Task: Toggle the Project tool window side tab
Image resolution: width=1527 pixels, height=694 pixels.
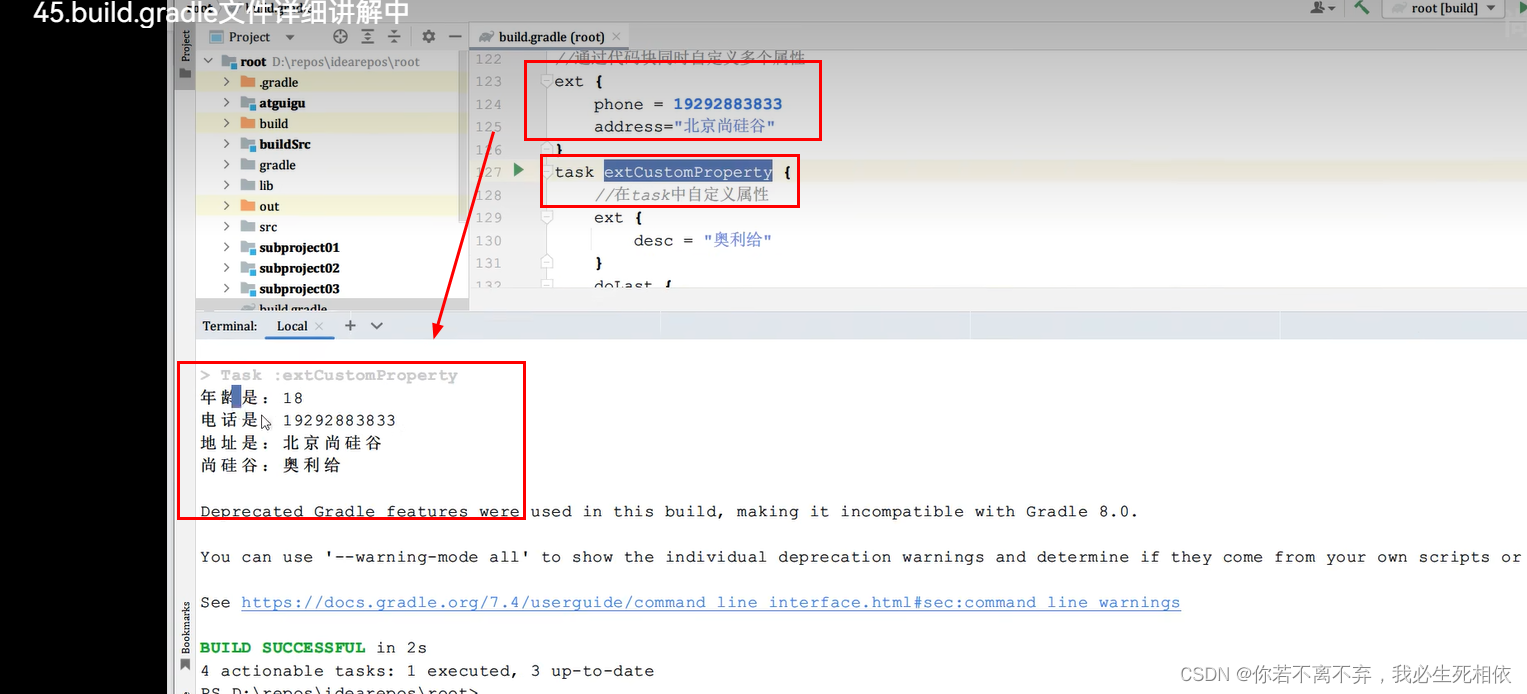Action: [185, 56]
